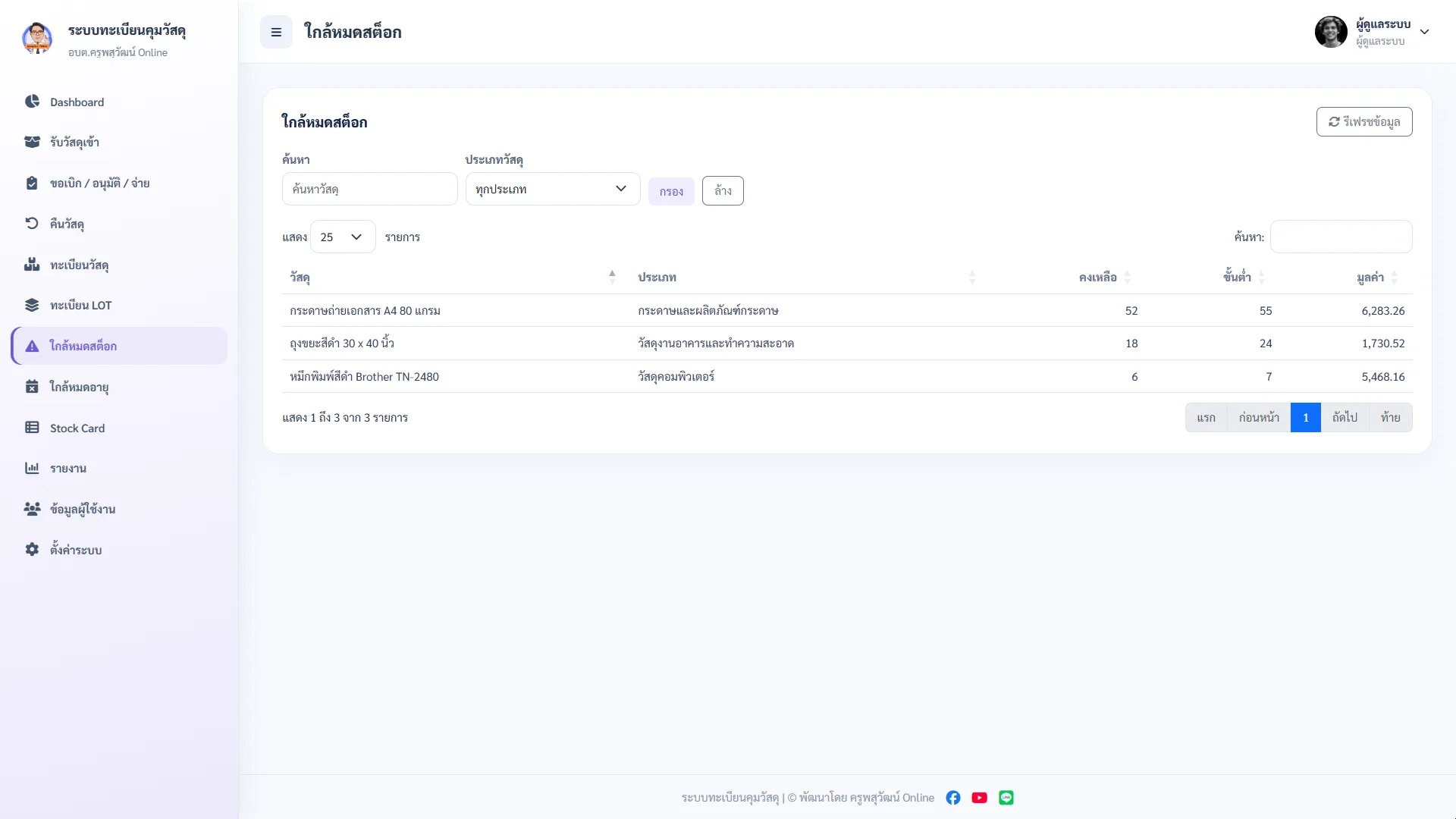Click the ข้อมูลผู้ใช้งาน users icon
This screenshot has height=819, width=1456.
pyautogui.click(x=32, y=509)
